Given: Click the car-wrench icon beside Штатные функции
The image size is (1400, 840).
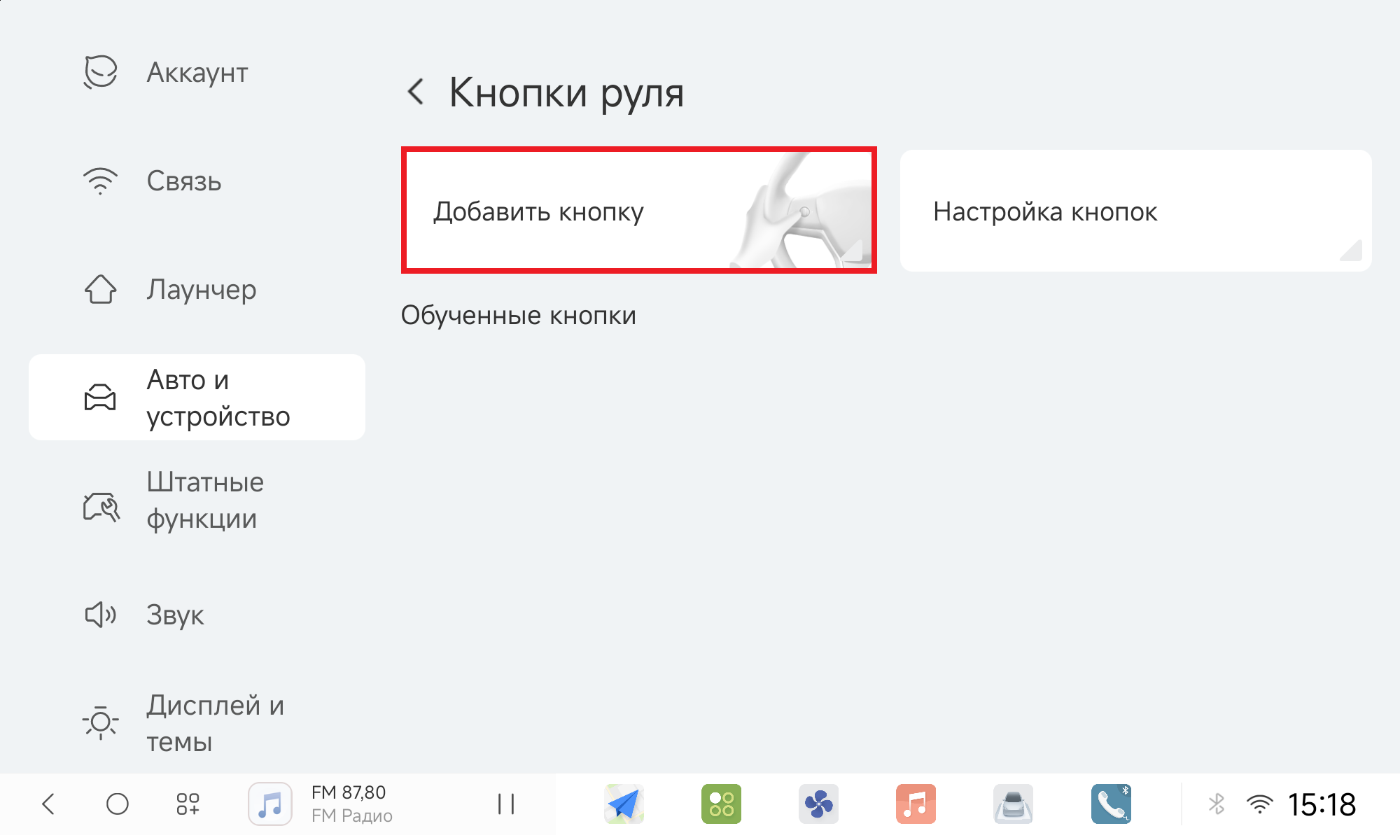Looking at the screenshot, I should (101, 506).
